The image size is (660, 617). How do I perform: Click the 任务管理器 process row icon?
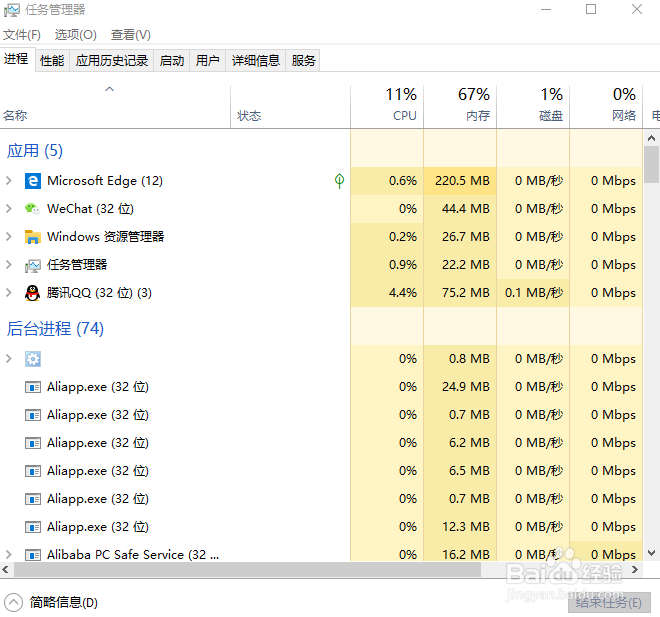(x=33, y=265)
